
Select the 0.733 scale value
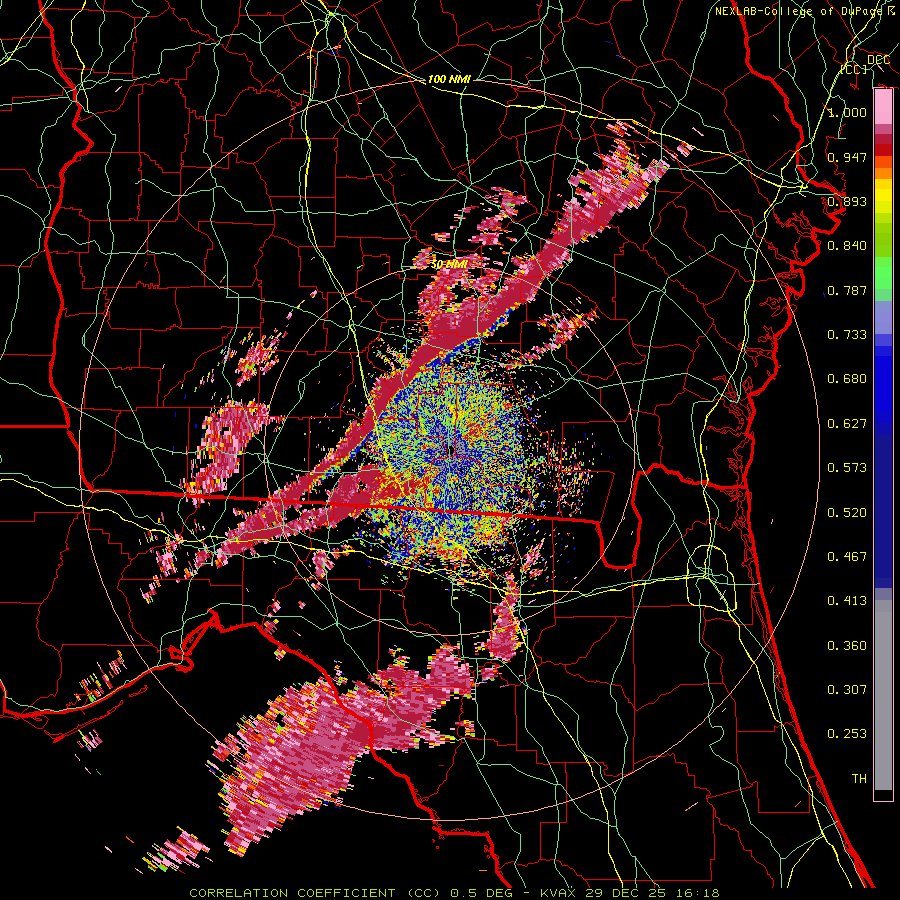coord(847,335)
